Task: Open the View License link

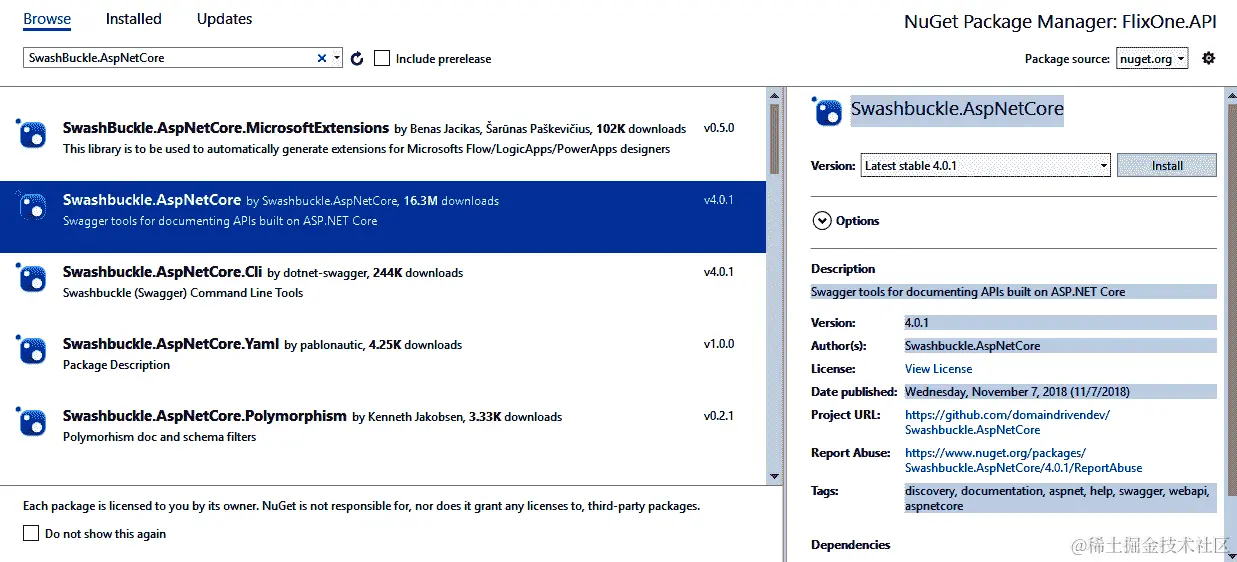Action: click(938, 369)
